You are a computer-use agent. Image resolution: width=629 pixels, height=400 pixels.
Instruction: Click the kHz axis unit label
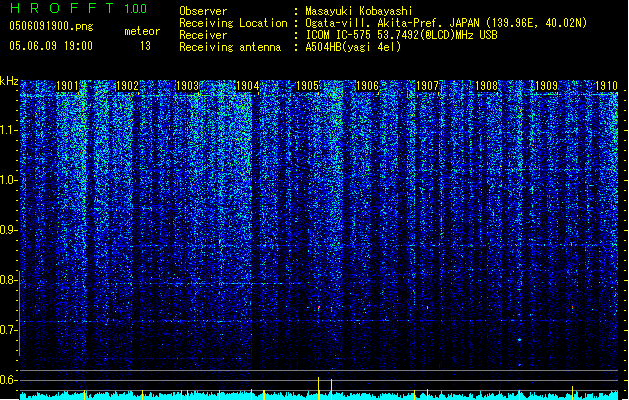[x=9, y=81]
